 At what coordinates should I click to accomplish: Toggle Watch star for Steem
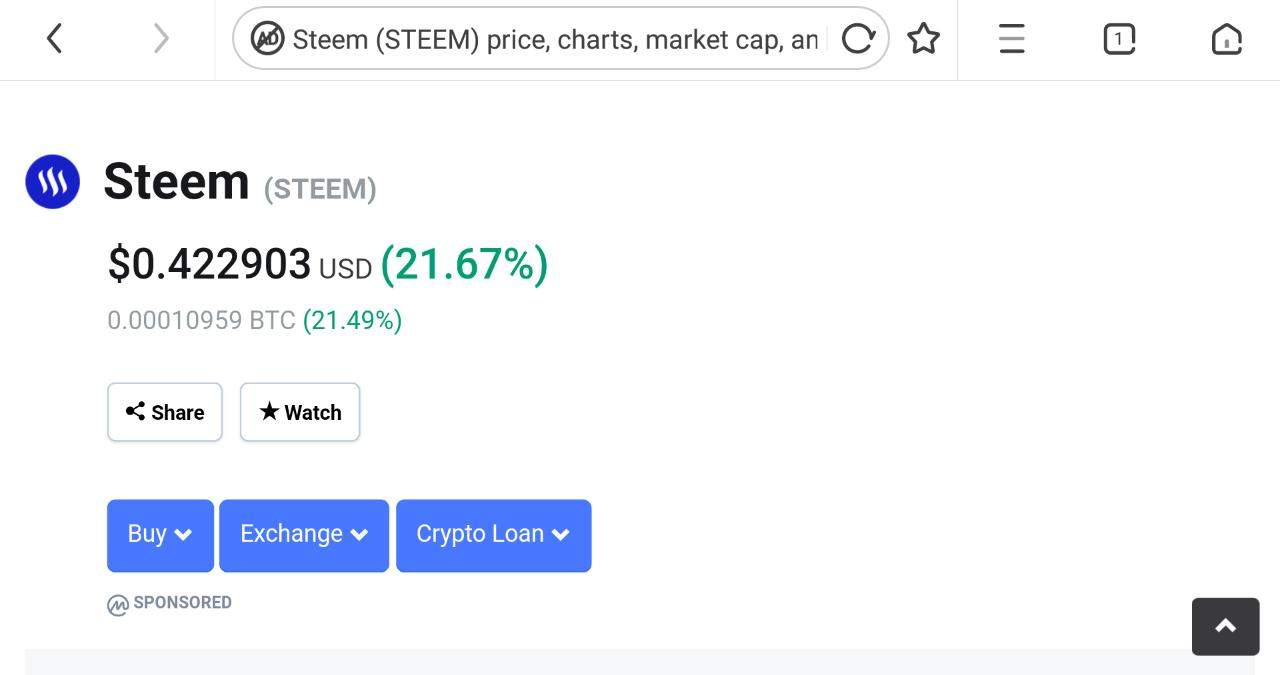300,412
